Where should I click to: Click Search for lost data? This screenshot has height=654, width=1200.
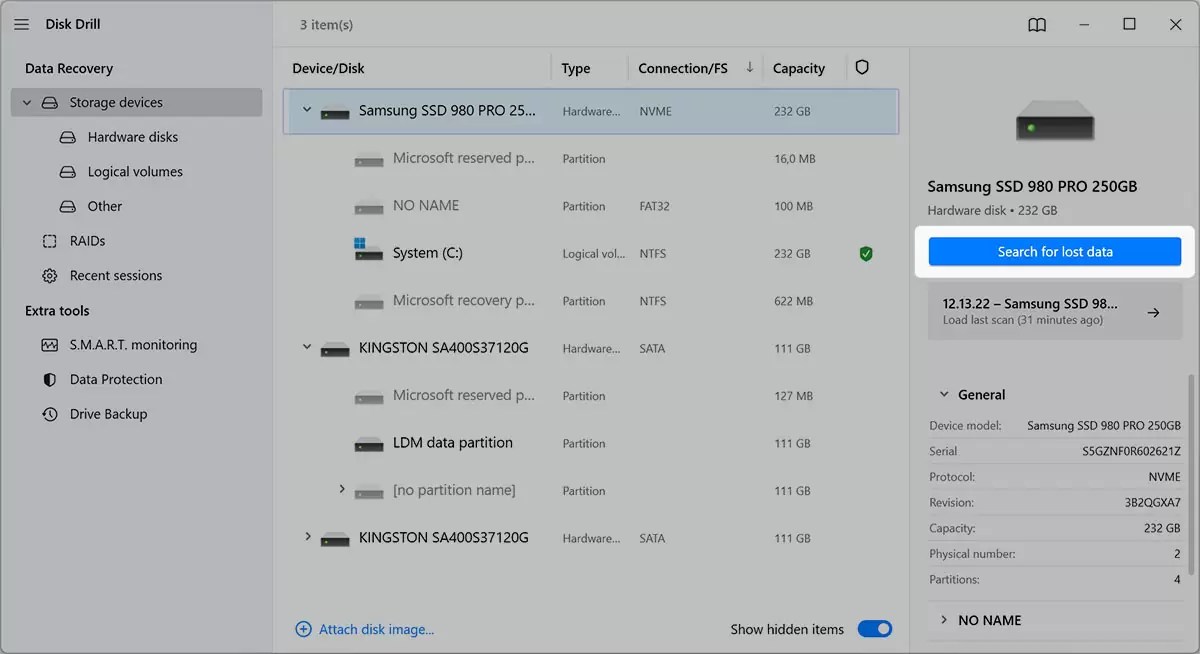tap(1054, 251)
